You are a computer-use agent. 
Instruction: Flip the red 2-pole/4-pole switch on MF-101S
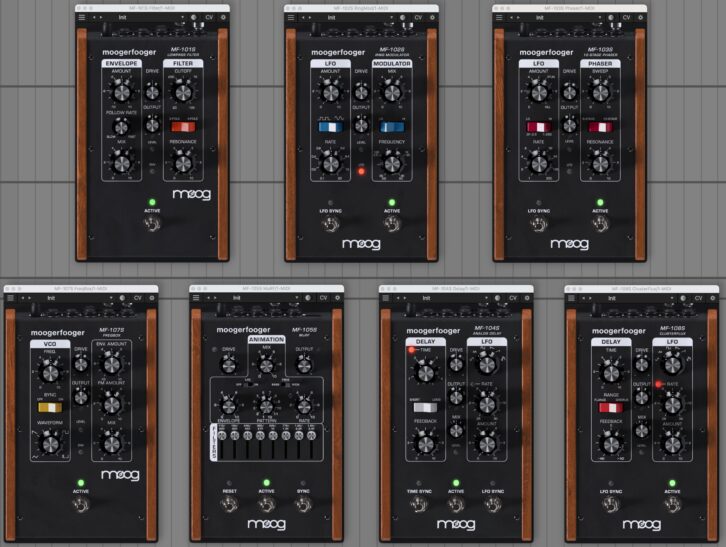pyautogui.click(x=183, y=126)
